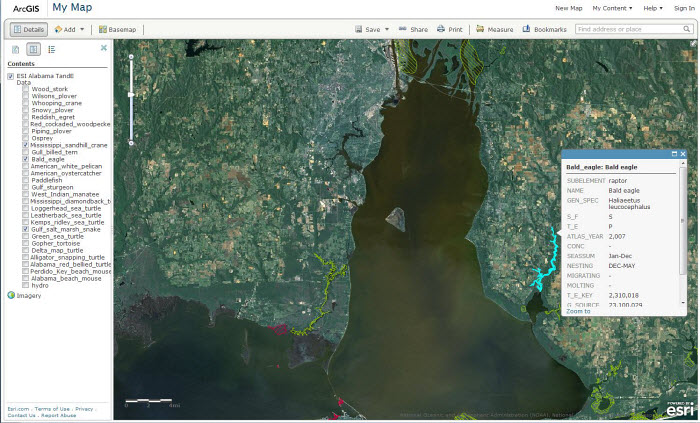Show the map Legend icon
This screenshot has width=700, height=423.
[52, 50]
